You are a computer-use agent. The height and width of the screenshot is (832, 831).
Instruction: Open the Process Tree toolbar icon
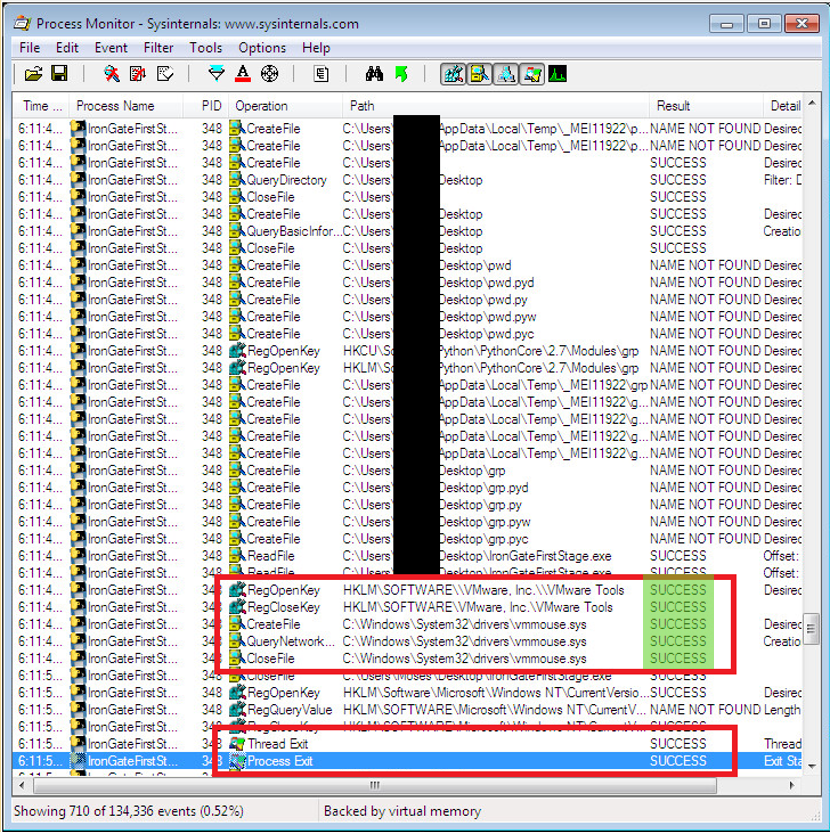(x=321, y=74)
